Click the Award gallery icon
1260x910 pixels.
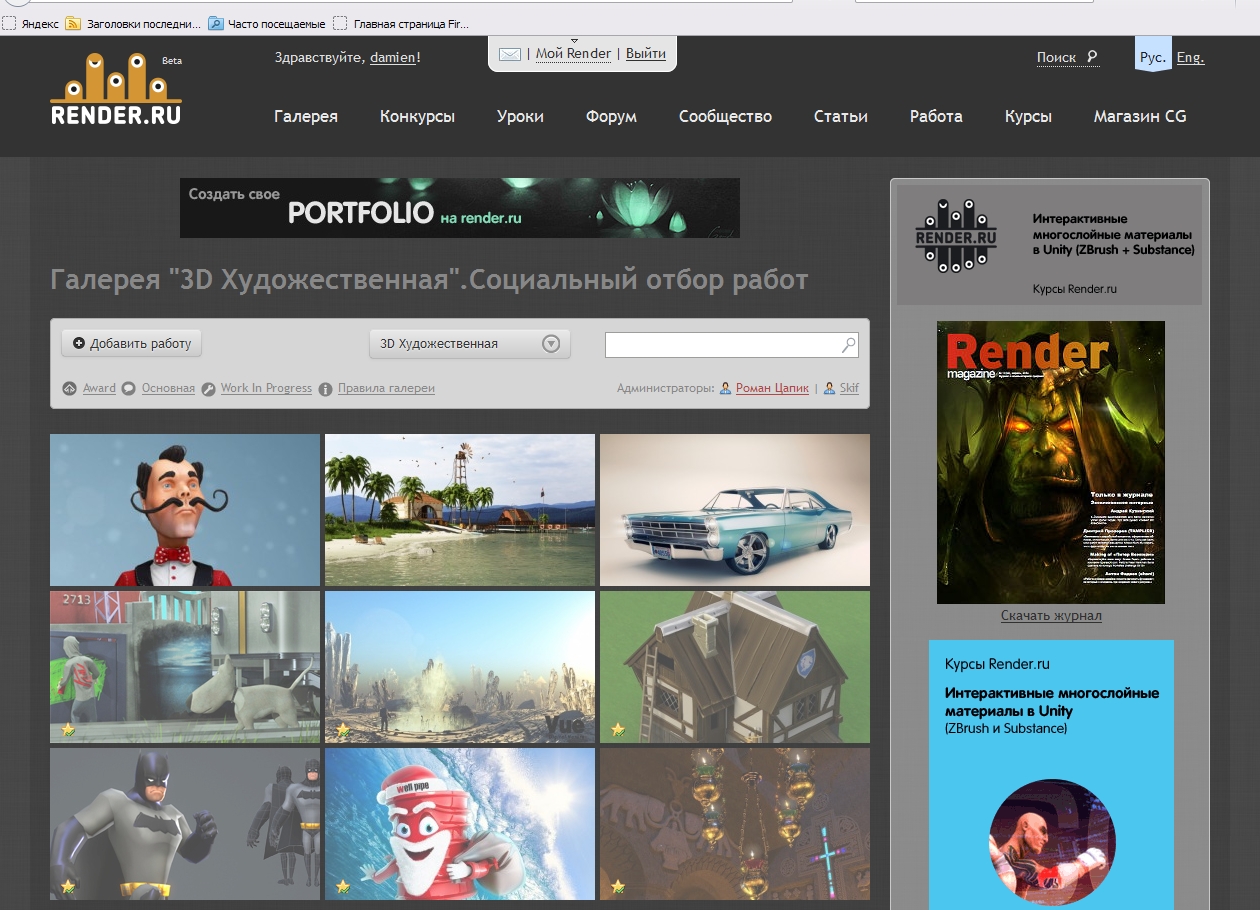coord(69,389)
